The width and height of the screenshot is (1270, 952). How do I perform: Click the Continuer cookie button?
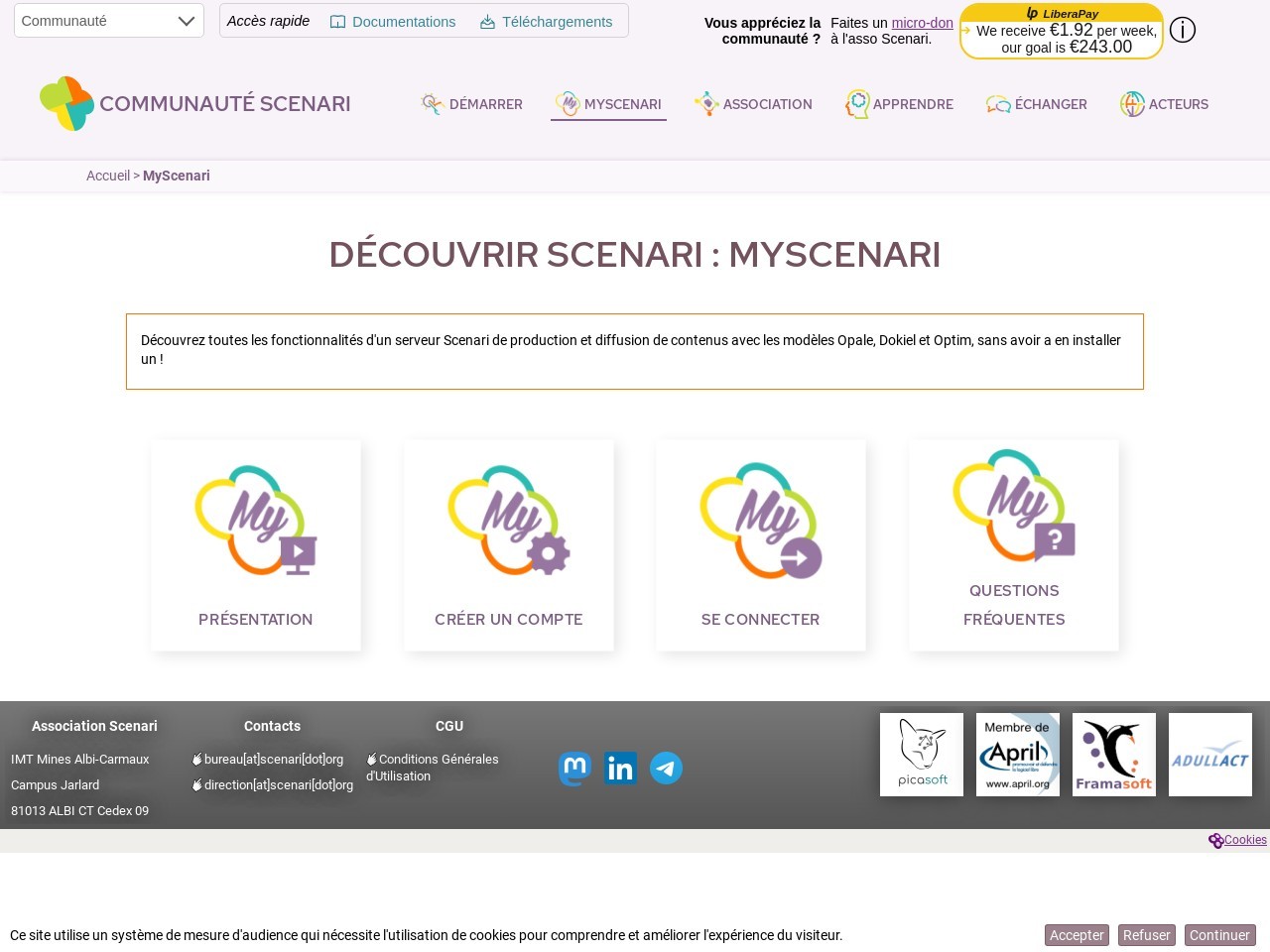pyautogui.click(x=1219, y=935)
